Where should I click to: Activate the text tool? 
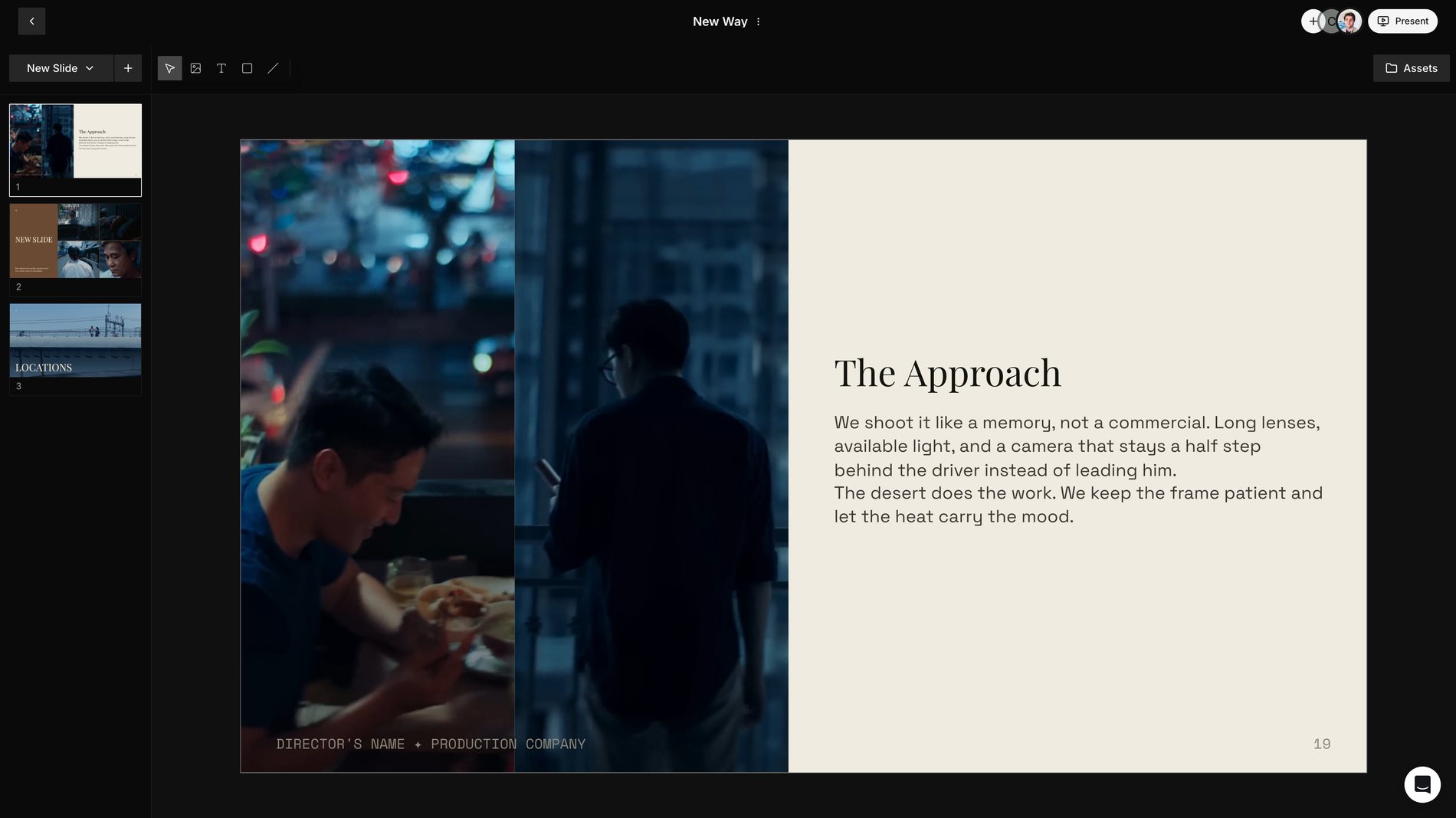tap(221, 68)
